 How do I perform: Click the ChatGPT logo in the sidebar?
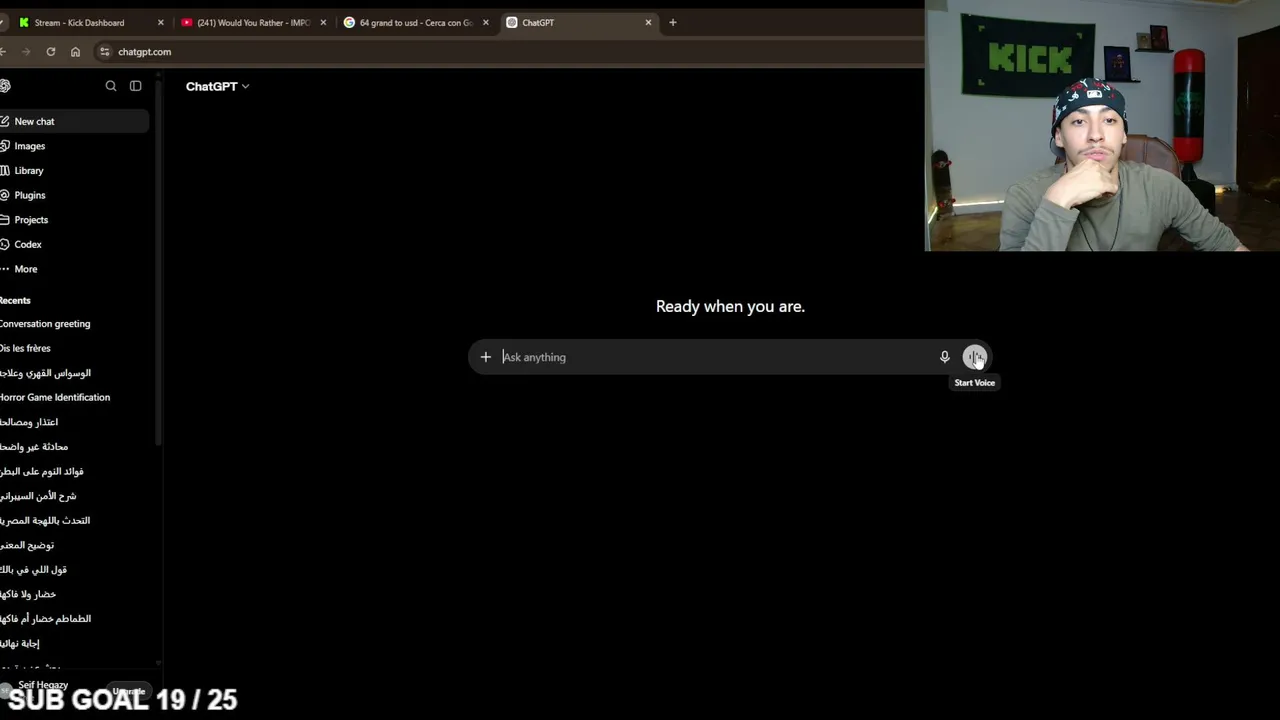(5, 86)
